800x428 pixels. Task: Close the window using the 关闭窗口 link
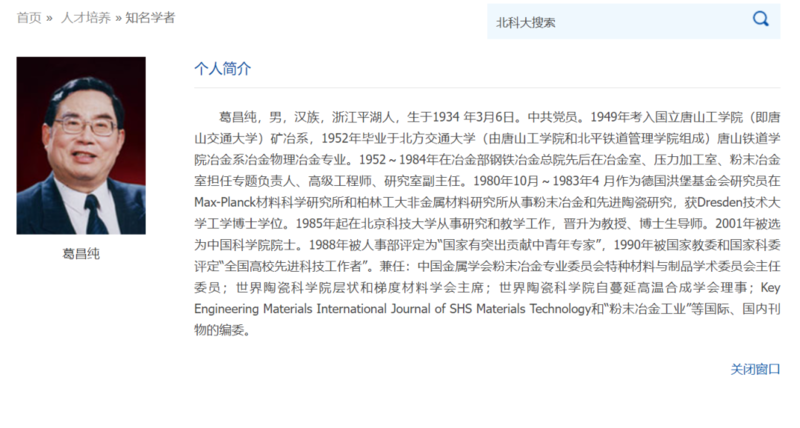755,369
